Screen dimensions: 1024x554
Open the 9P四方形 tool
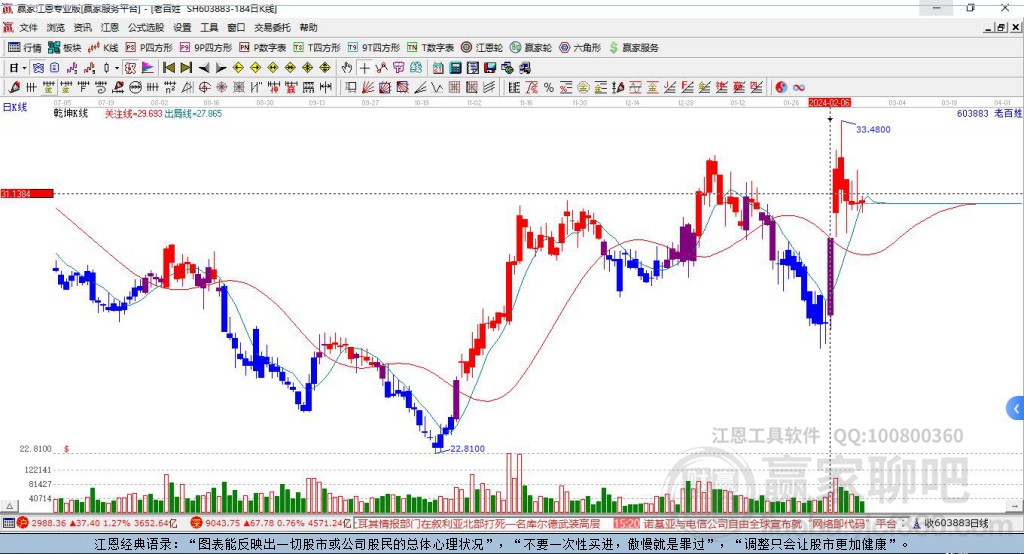click(206, 48)
